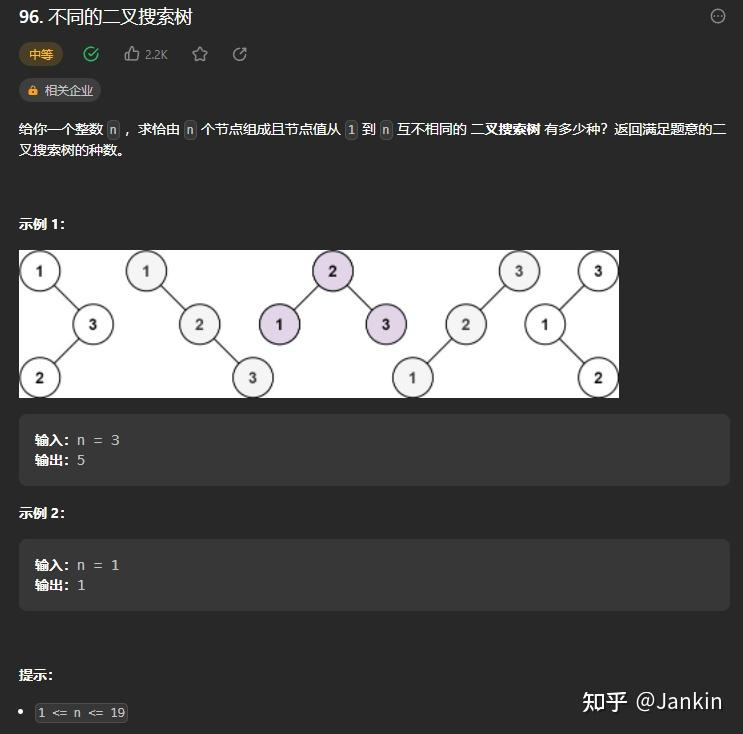Click the 二叉搜索树 bold term link

coord(506,129)
